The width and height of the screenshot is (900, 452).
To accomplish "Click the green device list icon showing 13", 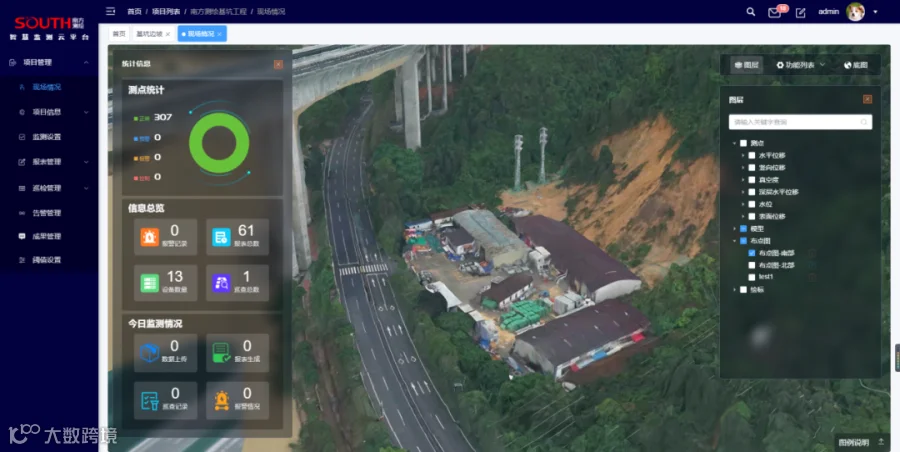I will click(149, 283).
